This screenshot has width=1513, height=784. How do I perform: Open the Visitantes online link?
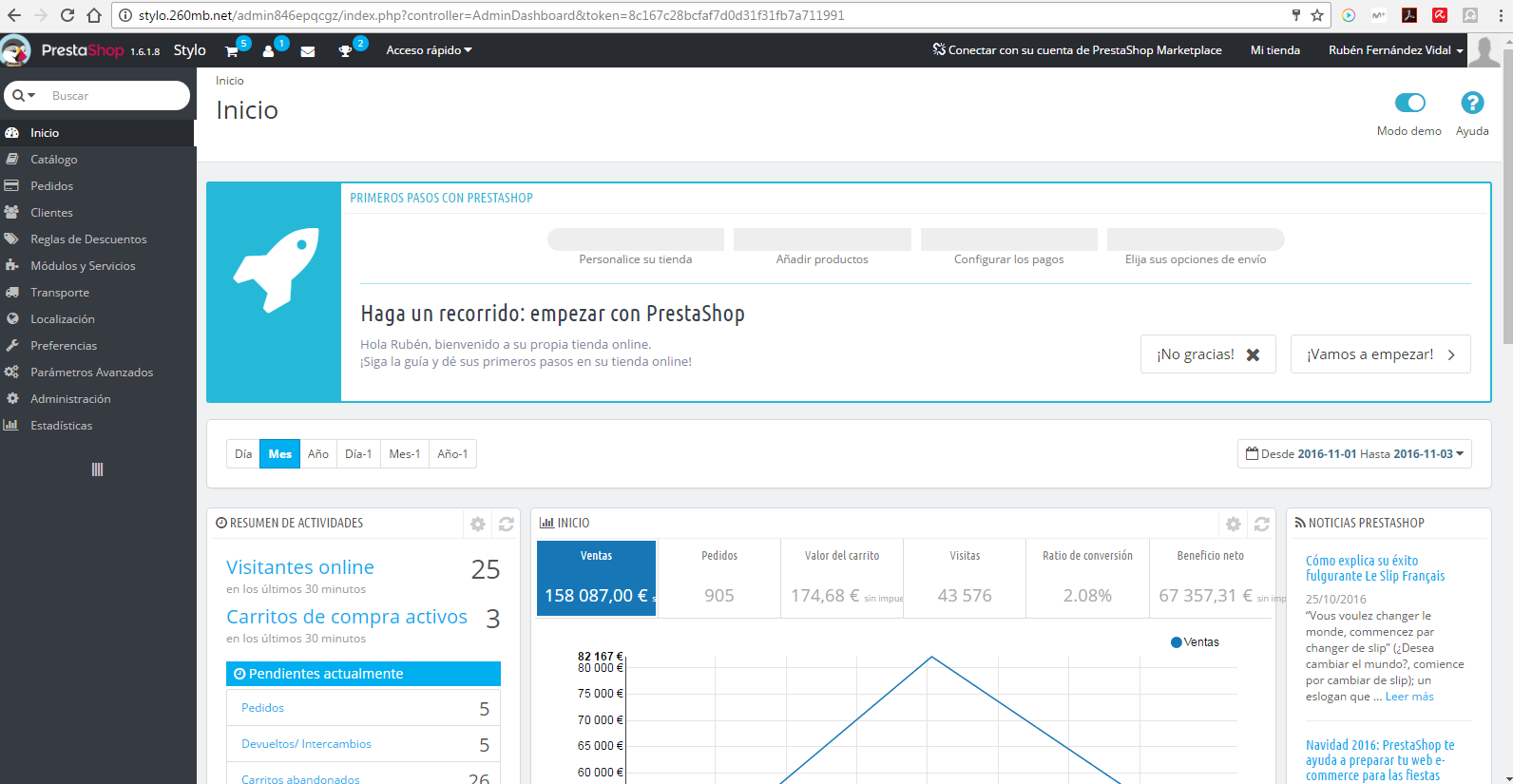click(300, 567)
